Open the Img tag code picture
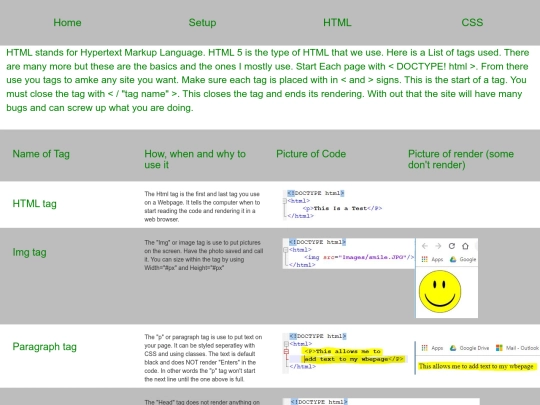The height and width of the screenshot is (405, 540). coord(349,253)
